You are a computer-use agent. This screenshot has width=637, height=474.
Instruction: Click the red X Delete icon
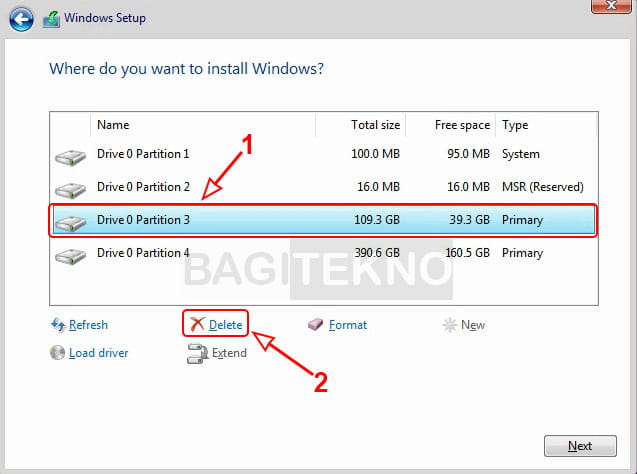(x=197, y=324)
